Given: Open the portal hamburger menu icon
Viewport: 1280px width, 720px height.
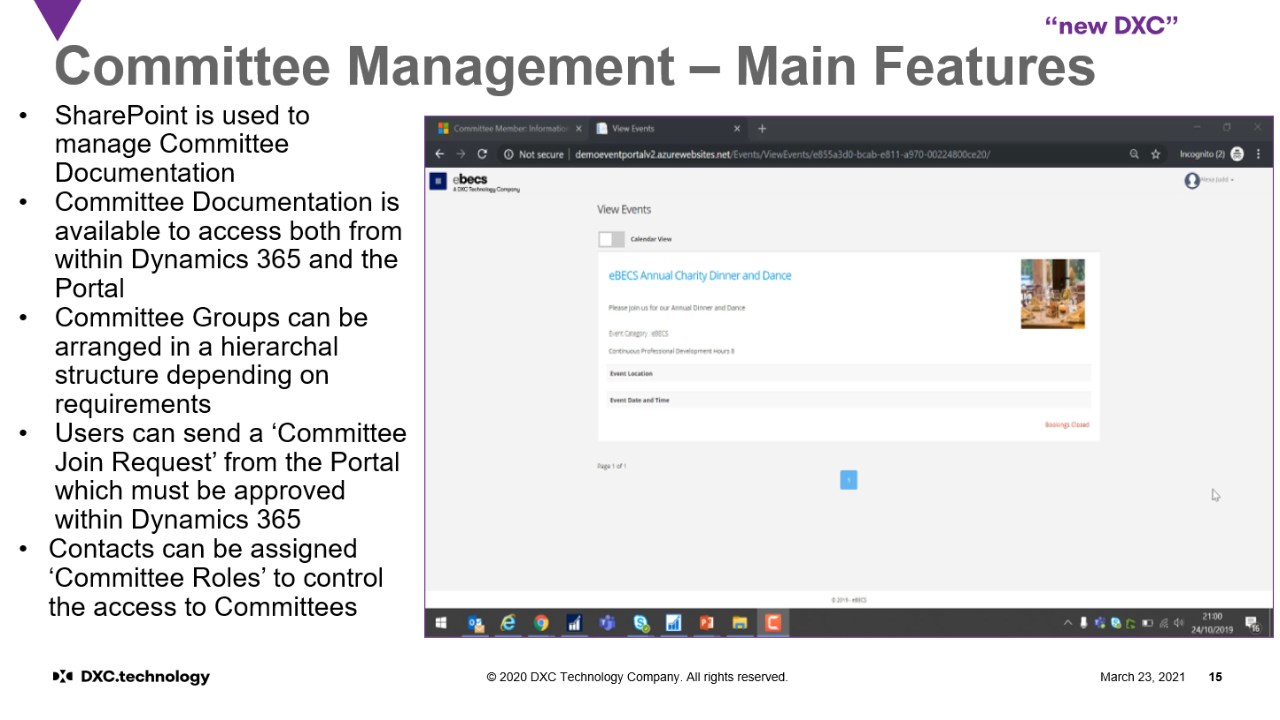Looking at the screenshot, I should click(x=438, y=181).
